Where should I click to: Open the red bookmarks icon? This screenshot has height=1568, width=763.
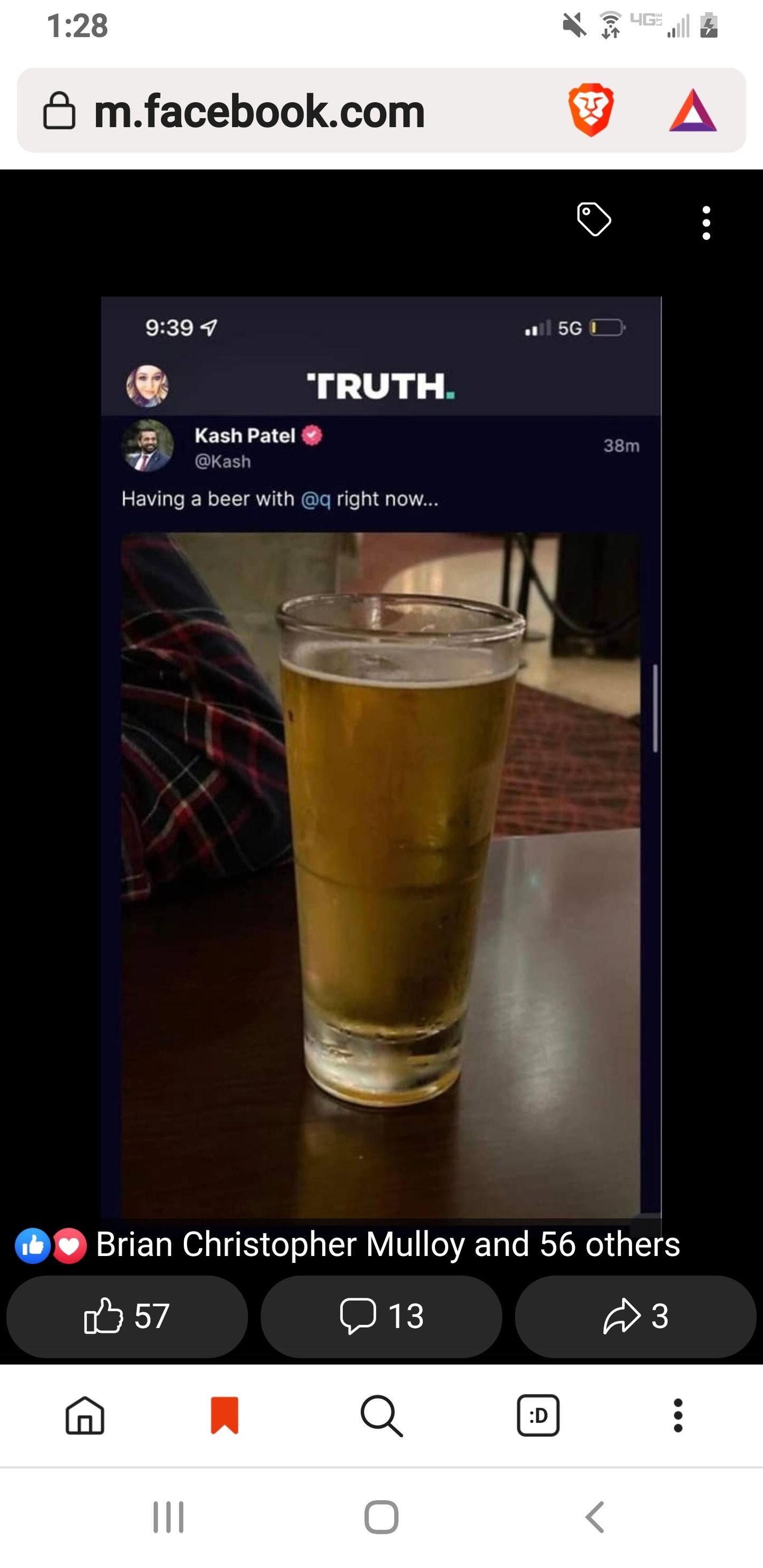click(225, 1415)
